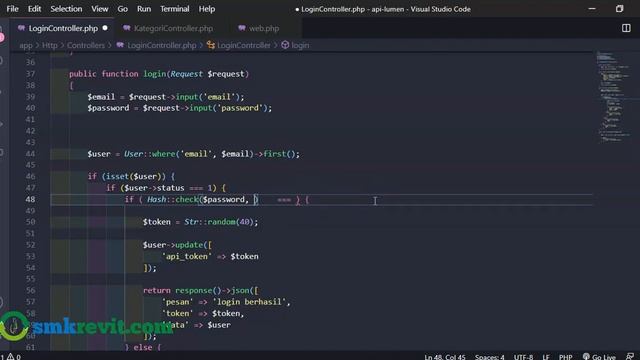The image size is (640, 360).
Task: Change indentation via Spaces: 4
Action: tap(489, 356)
